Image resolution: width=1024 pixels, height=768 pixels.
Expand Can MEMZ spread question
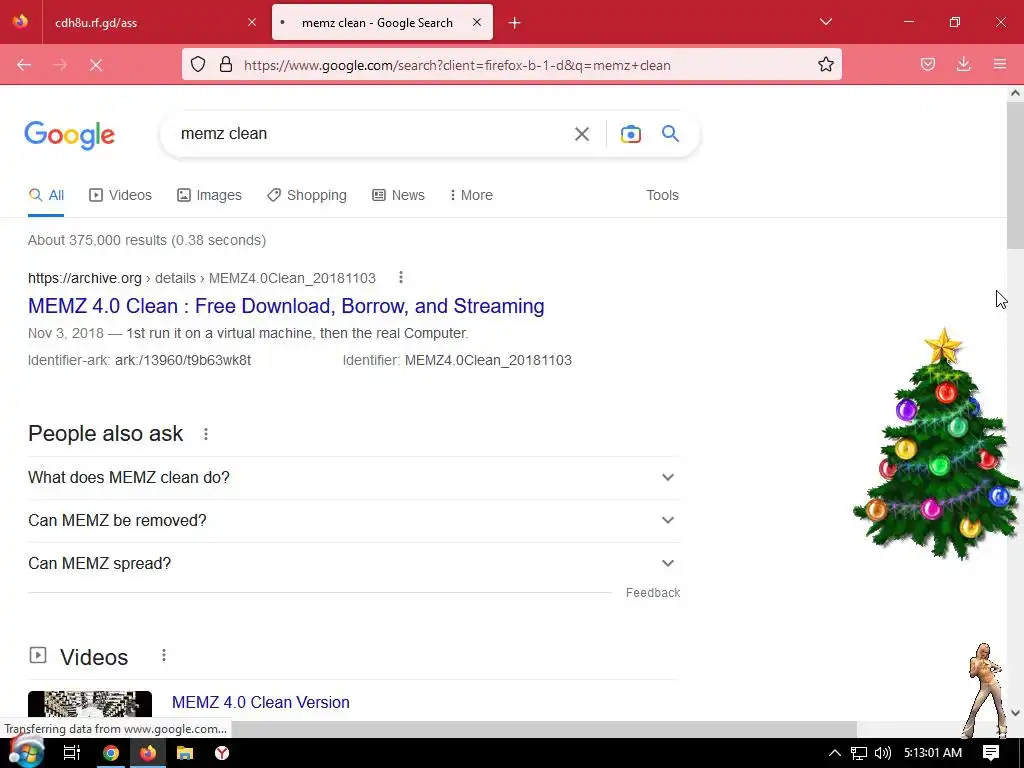[354, 564]
